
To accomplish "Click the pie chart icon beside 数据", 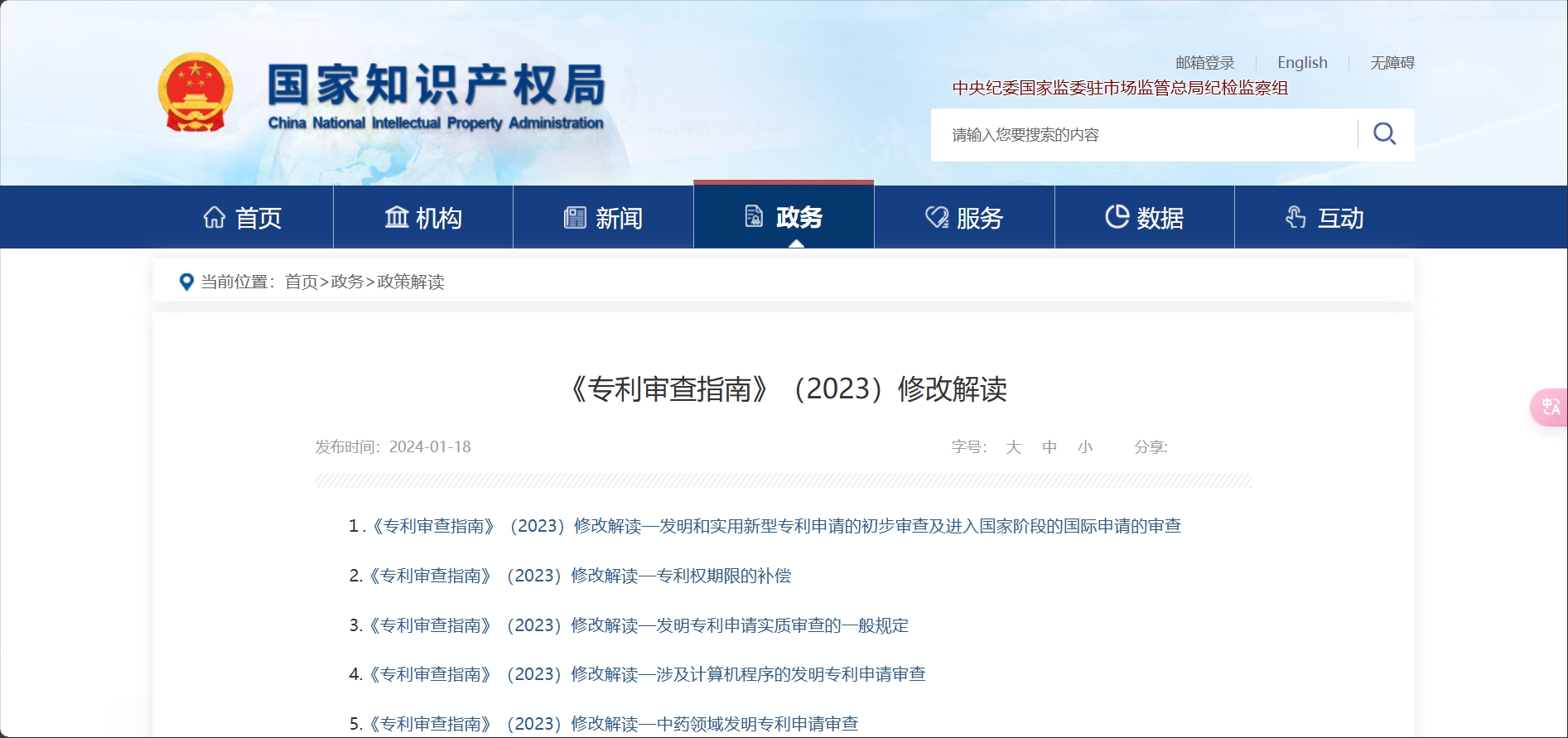I will click(1117, 216).
